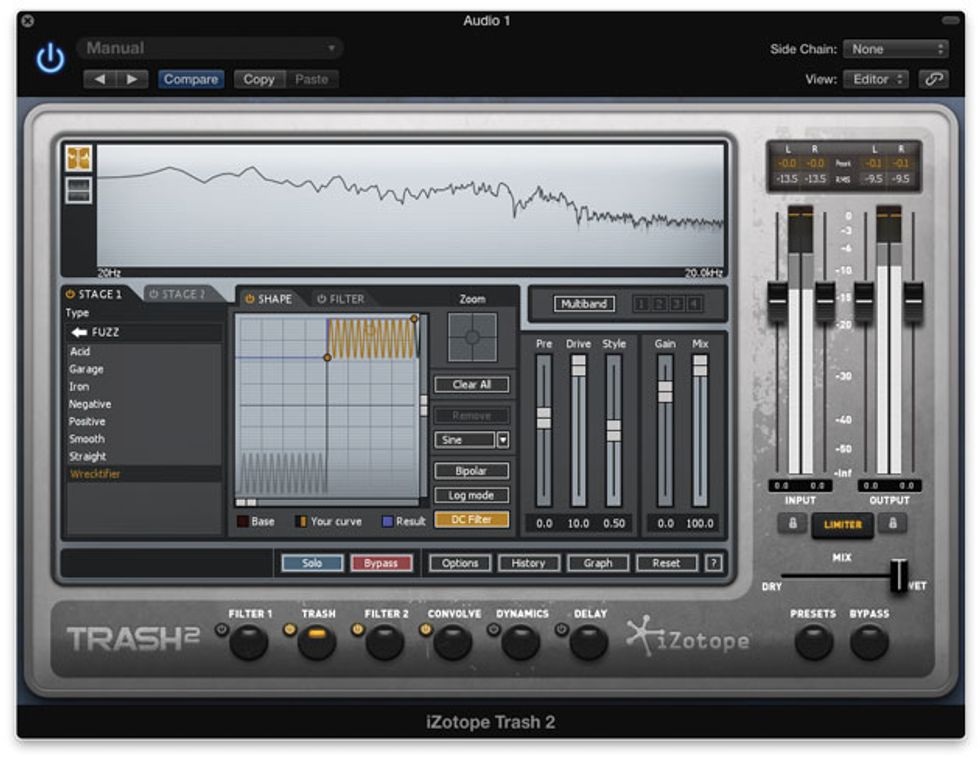Toggle the LIMITER button
The width and height of the screenshot is (980, 759).
(x=842, y=525)
